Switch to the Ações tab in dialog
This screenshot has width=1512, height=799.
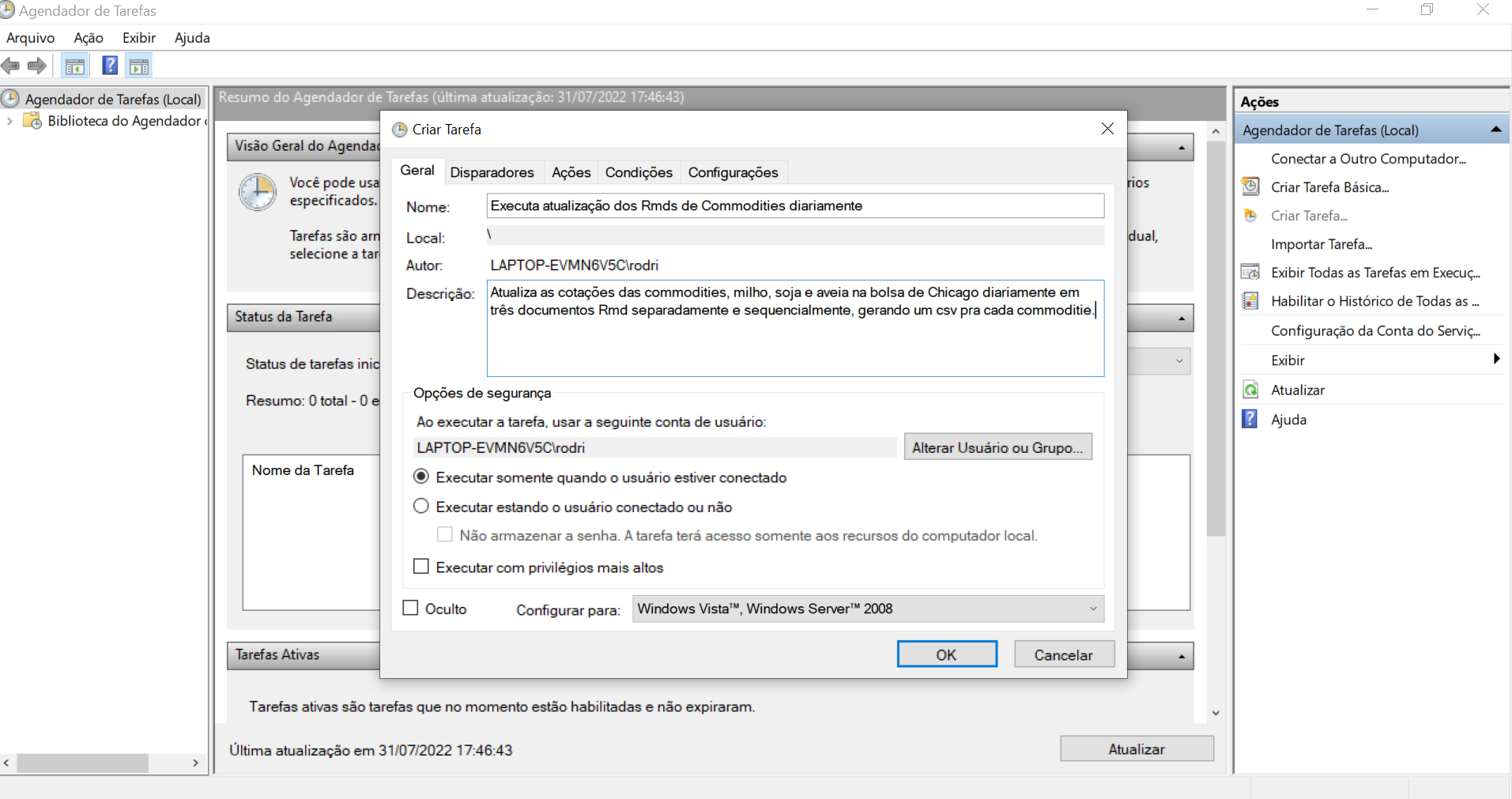point(571,172)
